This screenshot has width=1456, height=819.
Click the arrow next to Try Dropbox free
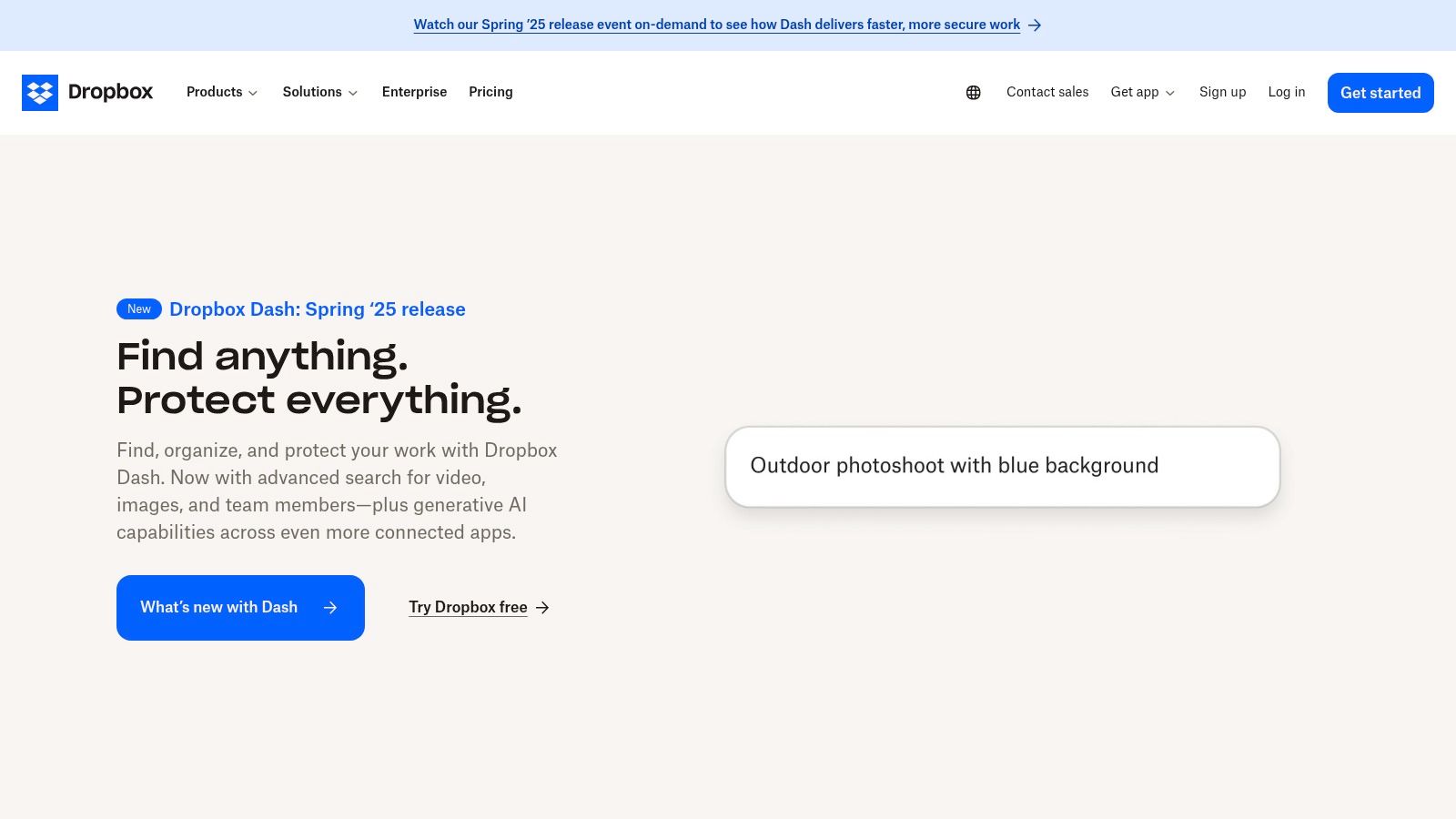click(542, 608)
